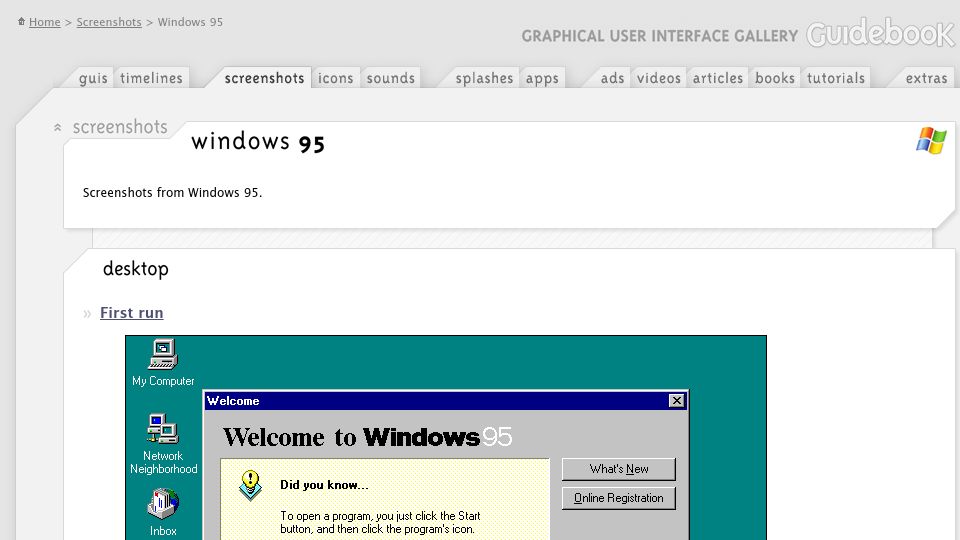Click 'Screenshots from Windows 95.' text

point(172,192)
